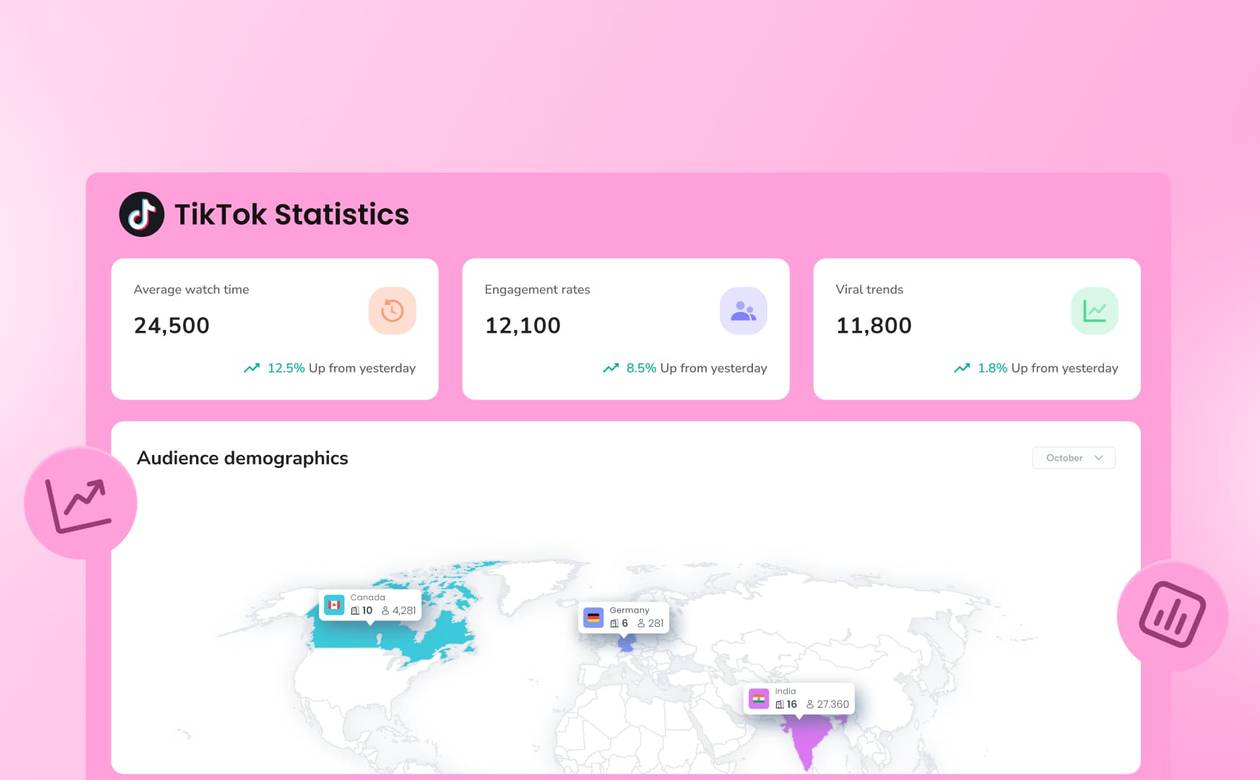Viewport: 1260px width, 780px height.
Task: Click the India flag icon
Action: [x=759, y=699]
